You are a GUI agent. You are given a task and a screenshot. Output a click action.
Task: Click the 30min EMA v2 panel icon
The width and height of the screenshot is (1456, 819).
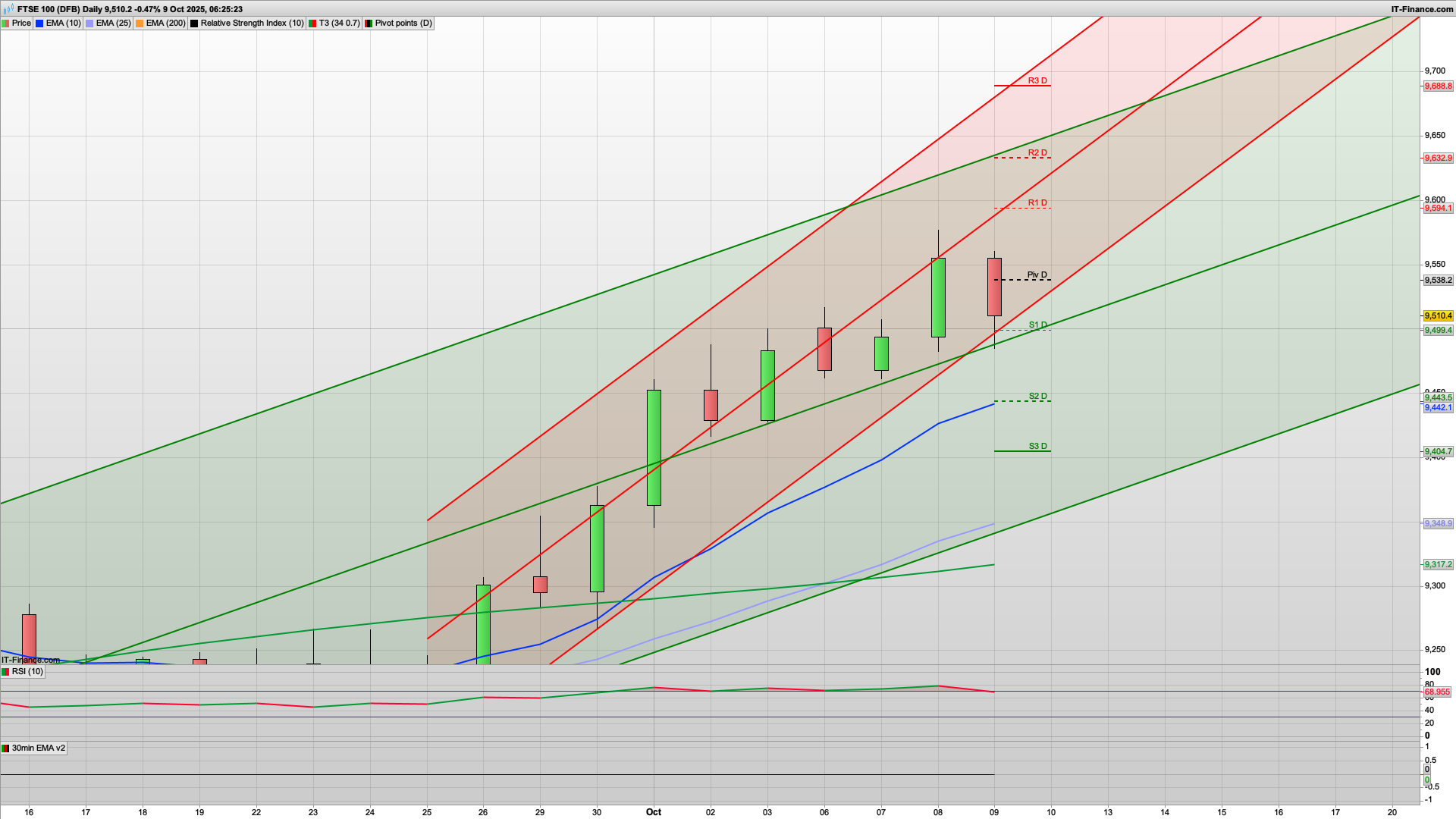click(x=6, y=748)
